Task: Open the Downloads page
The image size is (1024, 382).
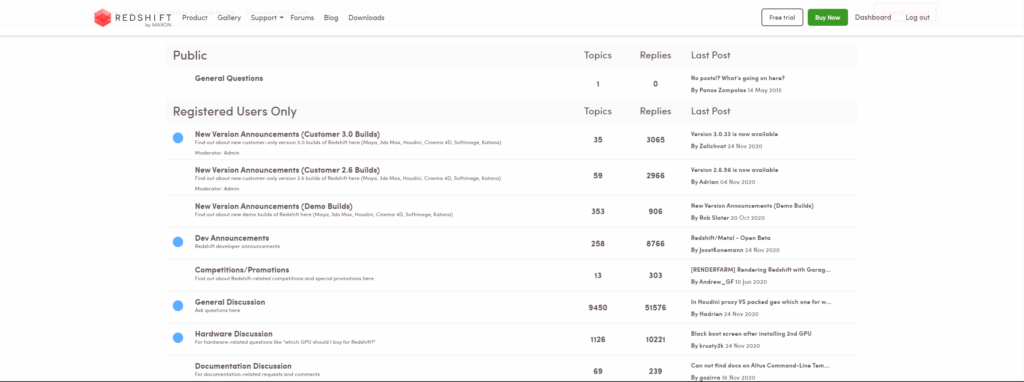Action: click(366, 18)
